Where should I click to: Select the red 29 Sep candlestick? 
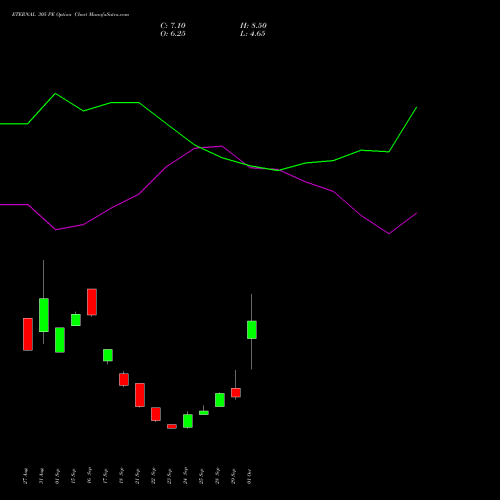tap(236, 392)
